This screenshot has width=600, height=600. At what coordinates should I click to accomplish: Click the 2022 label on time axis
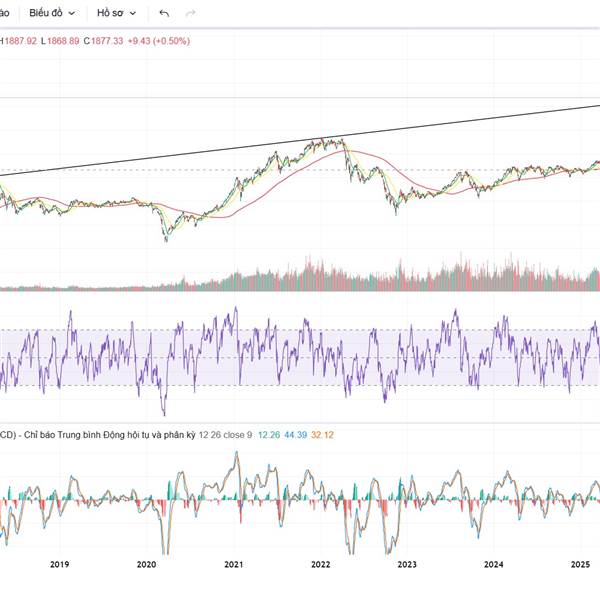[x=320, y=565]
